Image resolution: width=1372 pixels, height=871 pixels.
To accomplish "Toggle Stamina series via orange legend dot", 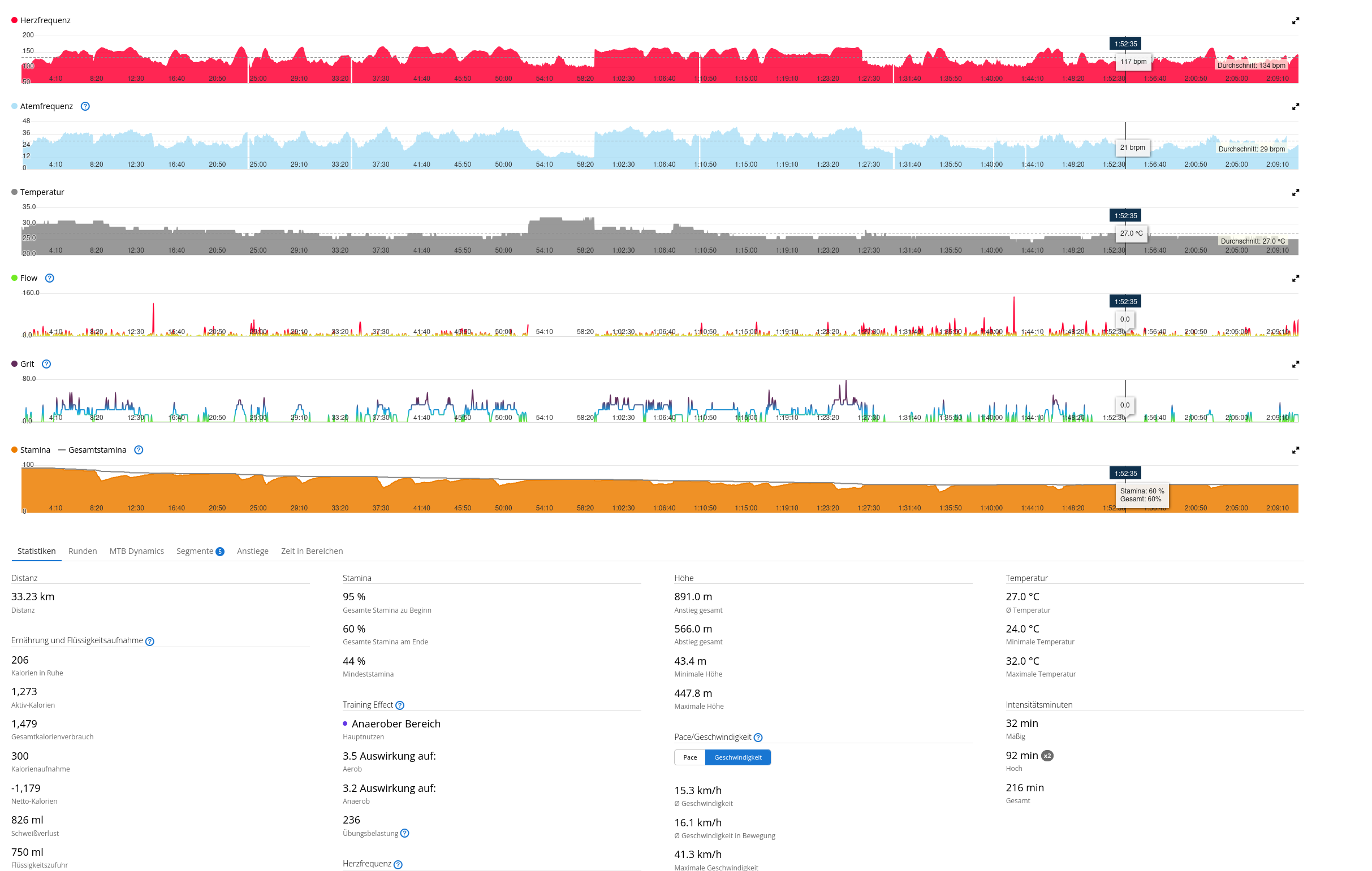I will [15, 450].
